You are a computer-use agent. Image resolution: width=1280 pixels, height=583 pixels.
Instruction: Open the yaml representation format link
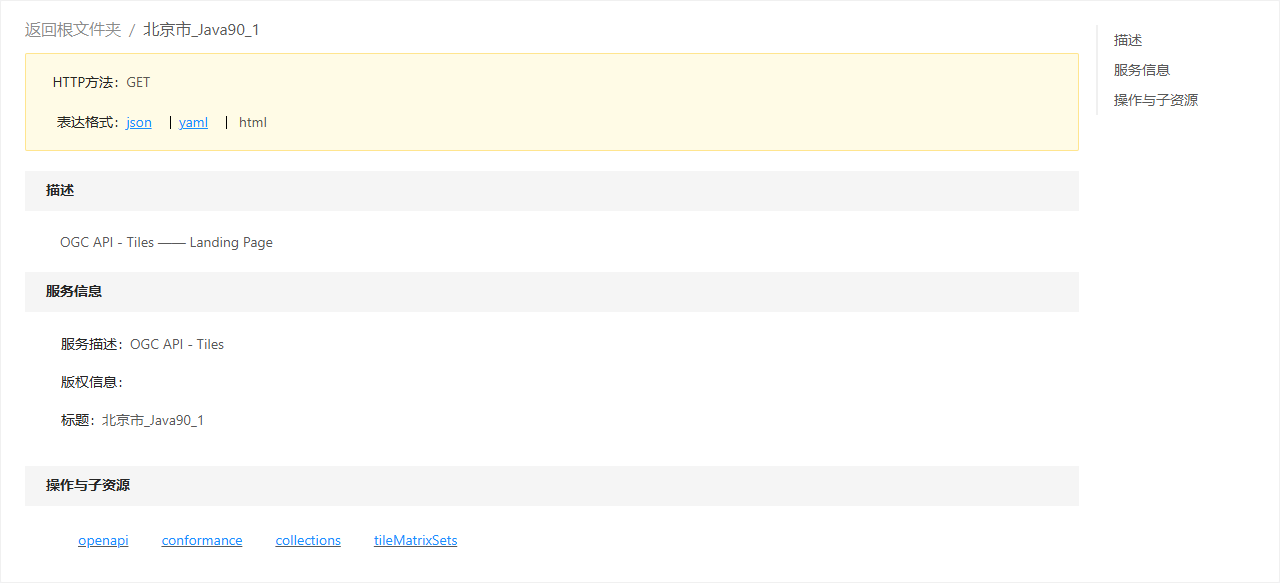tap(194, 123)
